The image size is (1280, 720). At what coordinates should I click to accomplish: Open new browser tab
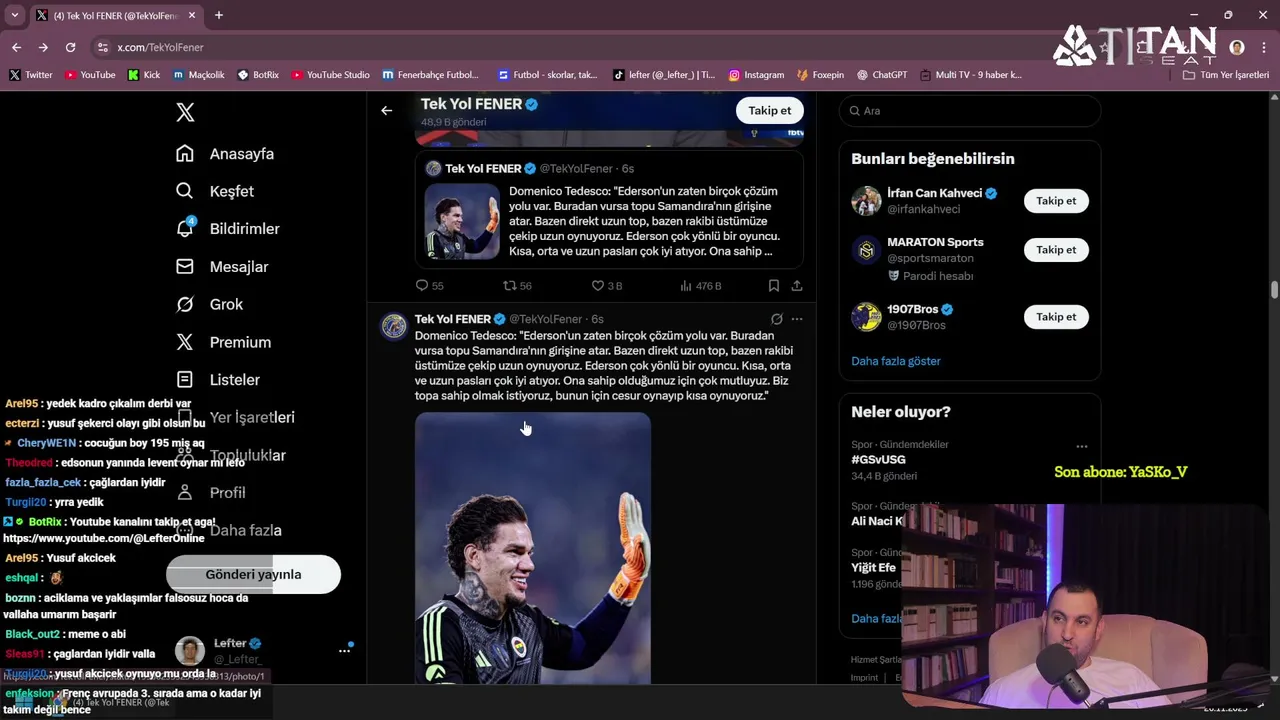[x=219, y=15]
